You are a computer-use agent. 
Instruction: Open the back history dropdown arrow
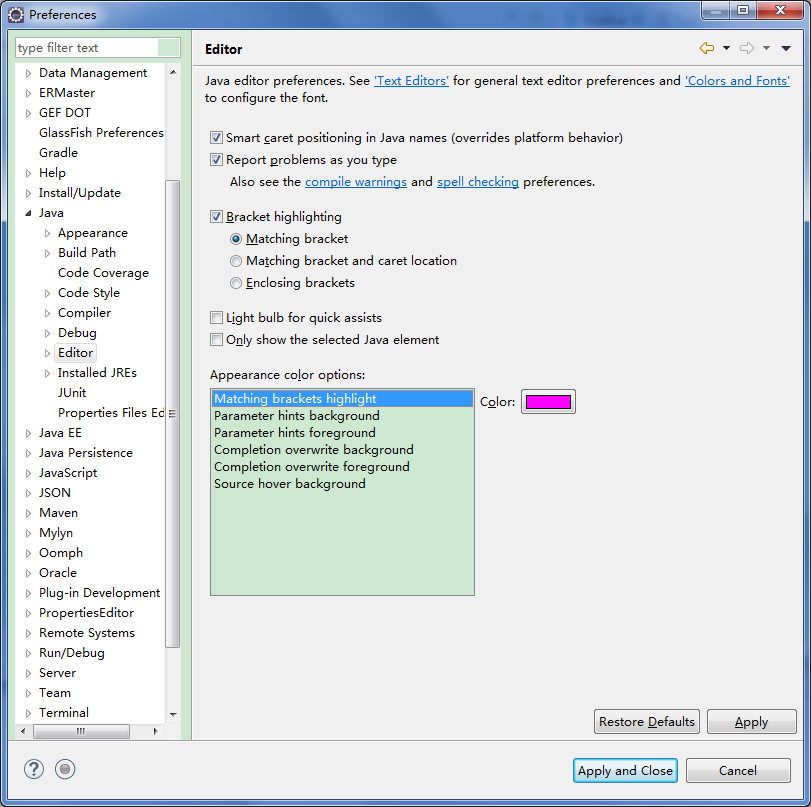(726, 48)
